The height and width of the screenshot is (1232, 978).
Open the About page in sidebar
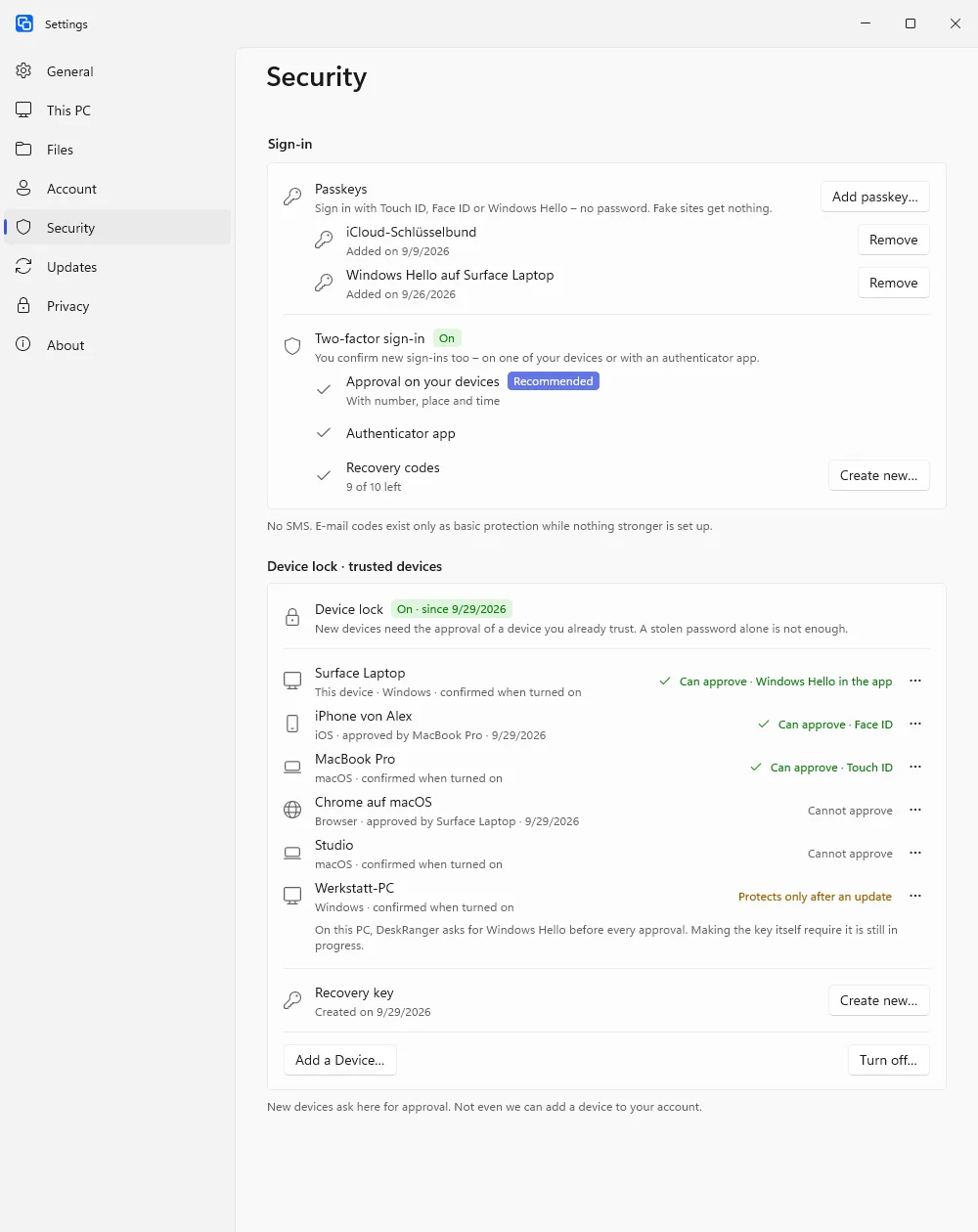coord(117,345)
